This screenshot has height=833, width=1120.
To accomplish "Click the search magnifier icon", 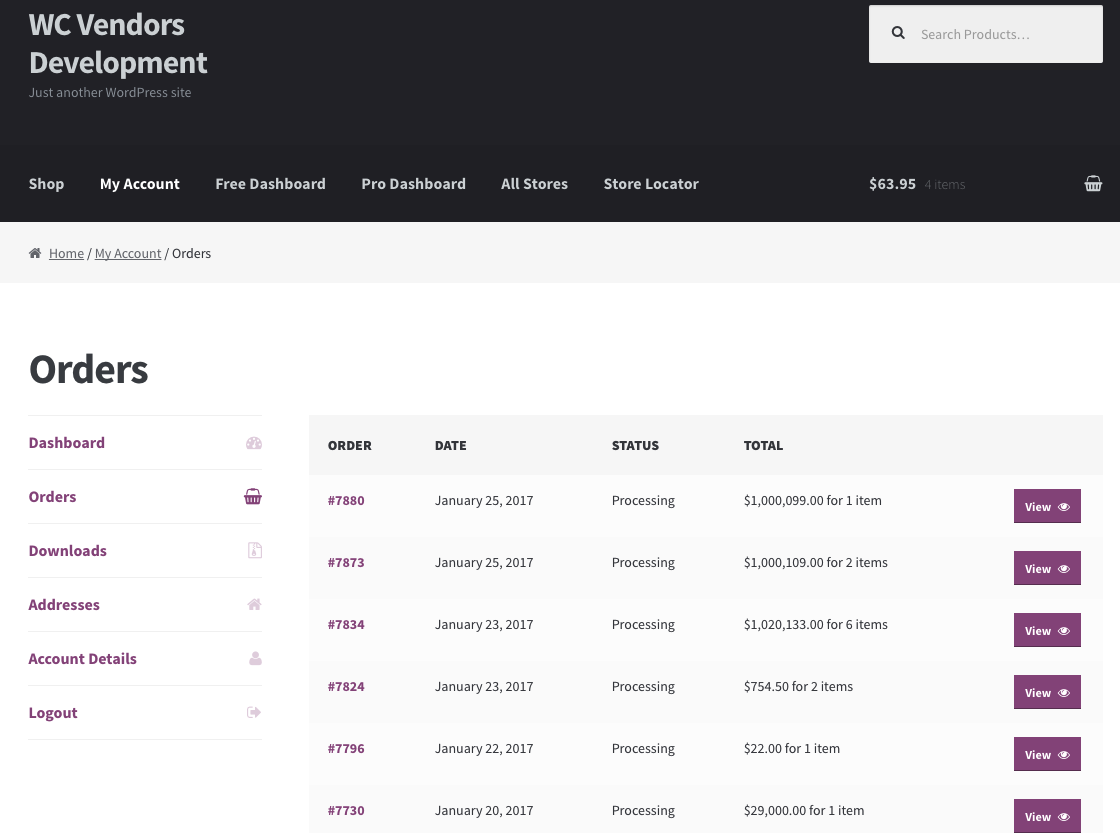I will [x=898, y=33].
